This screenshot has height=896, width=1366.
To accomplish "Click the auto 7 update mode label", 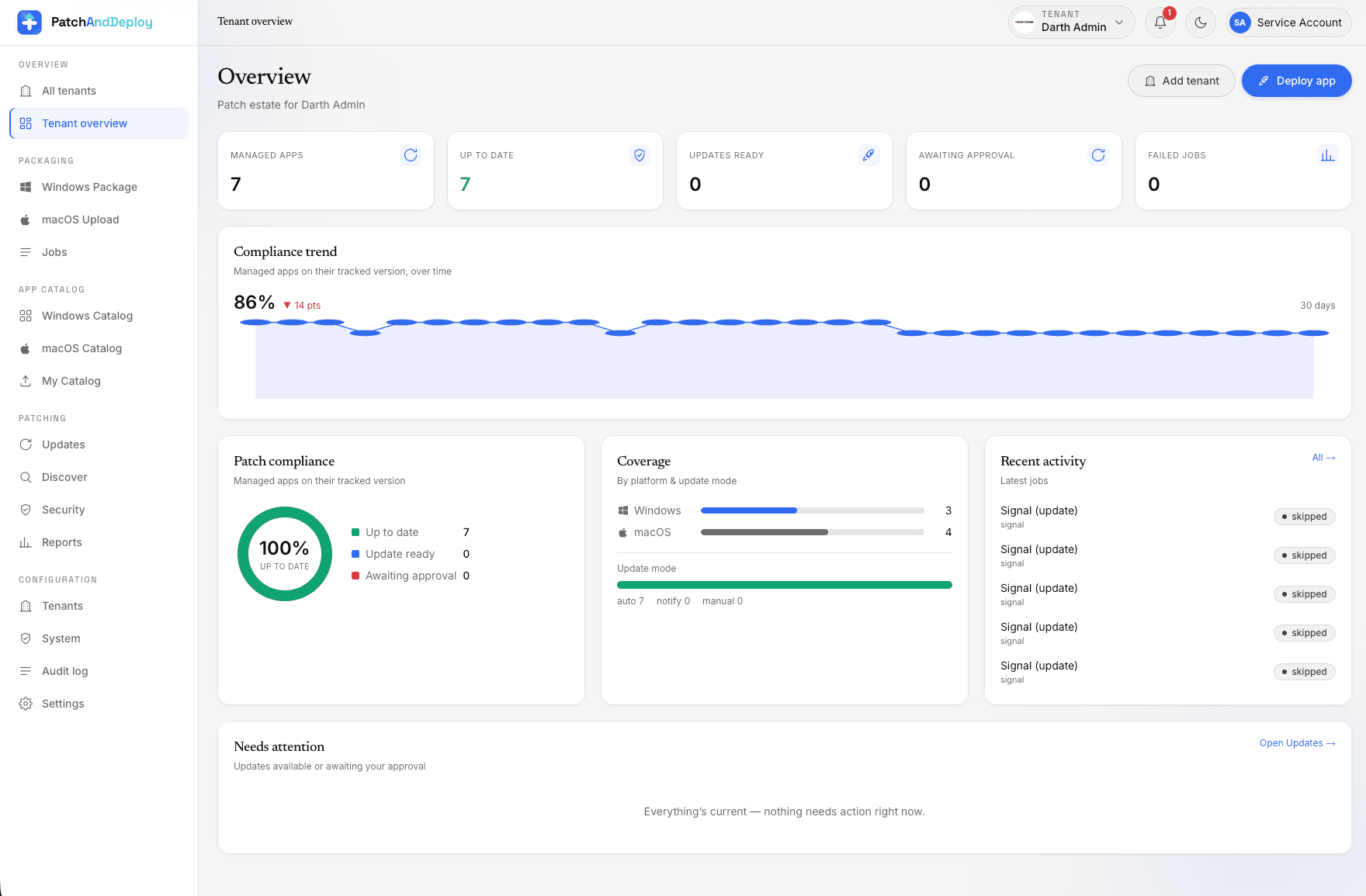I will pos(630,601).
